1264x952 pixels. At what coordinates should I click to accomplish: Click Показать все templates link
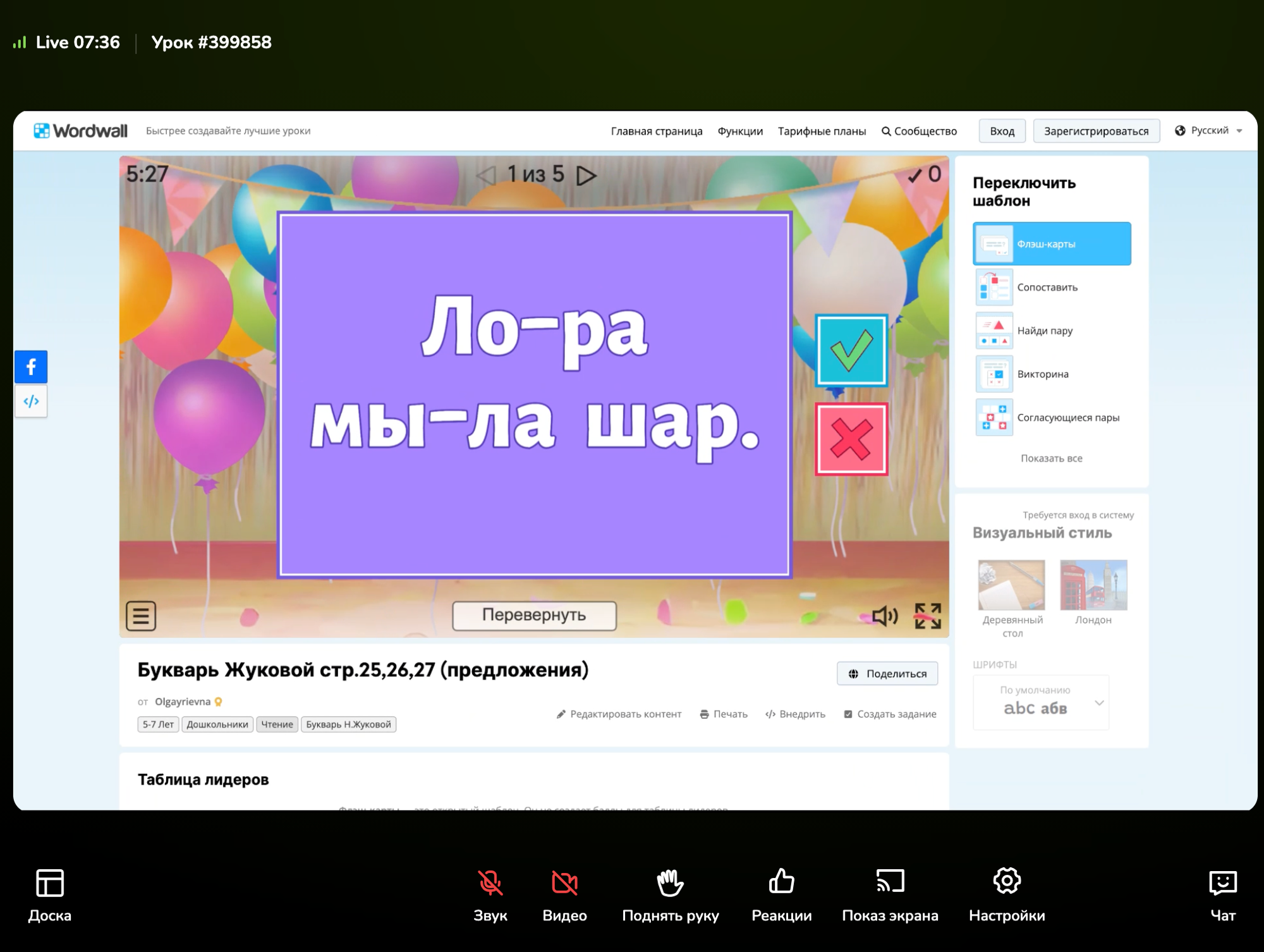[1052, 458]
